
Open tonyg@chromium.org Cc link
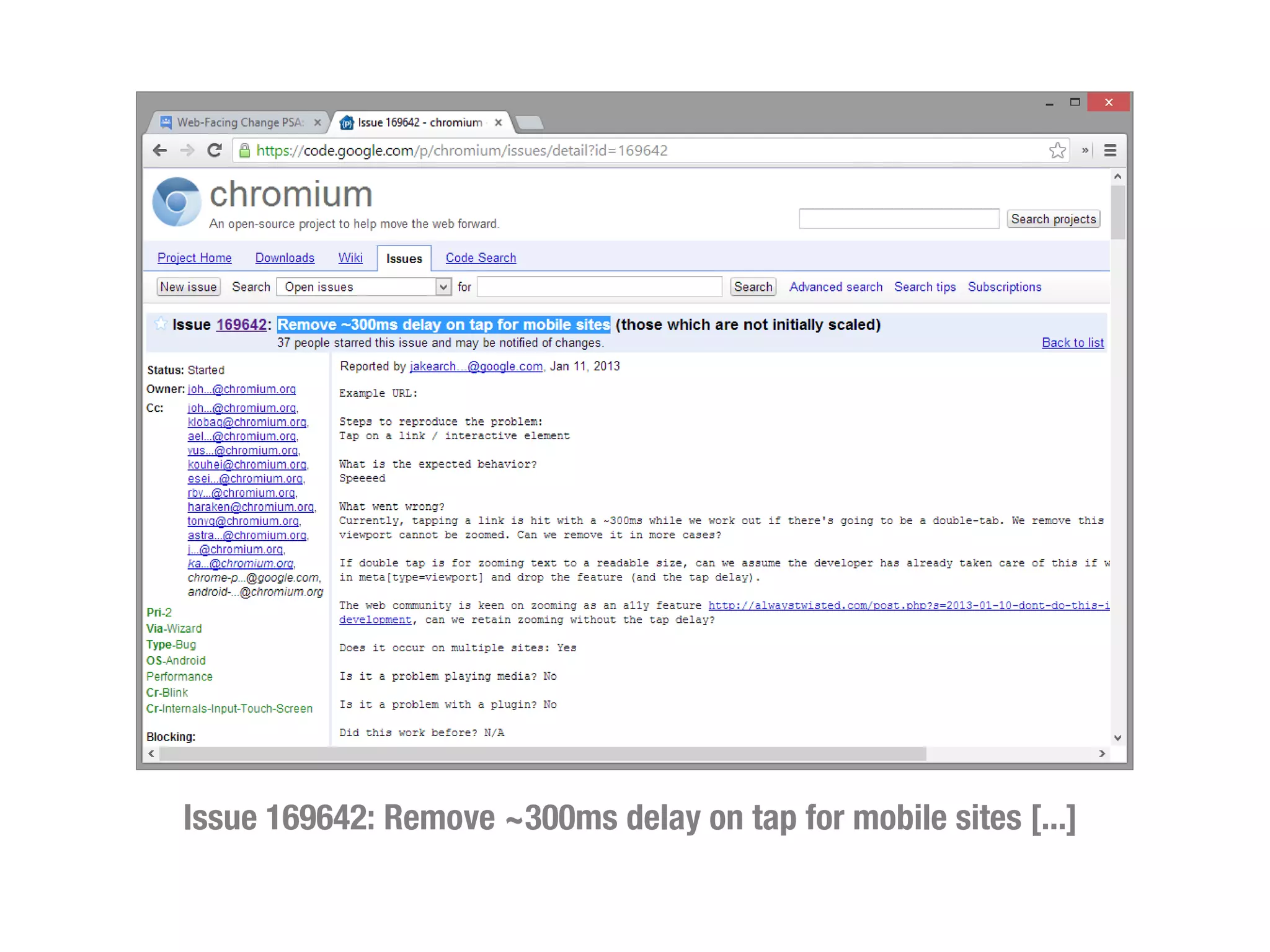(244, 521)
